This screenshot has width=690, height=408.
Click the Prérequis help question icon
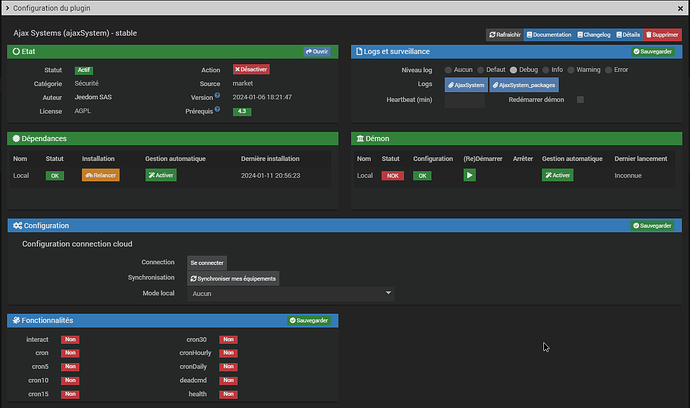(217, 109)
